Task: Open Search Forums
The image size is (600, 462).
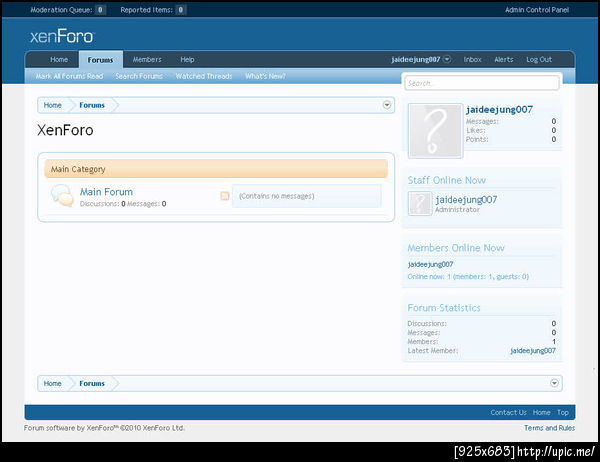Action: pos(139,76)
